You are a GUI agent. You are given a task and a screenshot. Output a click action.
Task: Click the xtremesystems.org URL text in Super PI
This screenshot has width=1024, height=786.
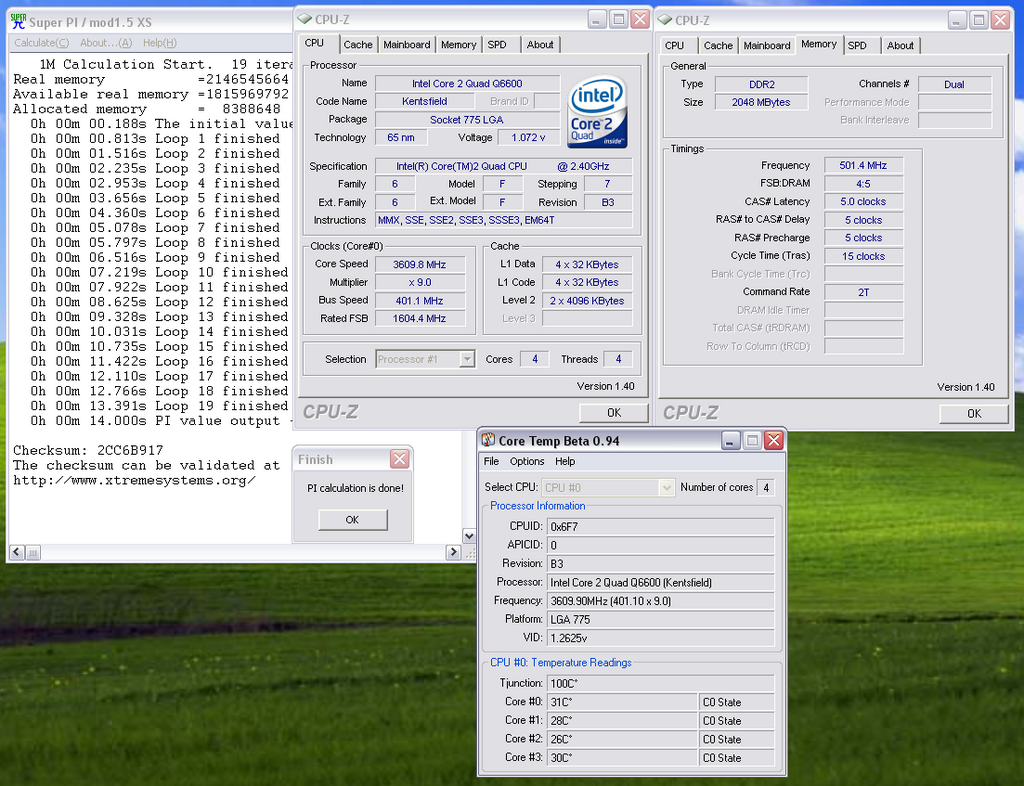coord(135,480)
